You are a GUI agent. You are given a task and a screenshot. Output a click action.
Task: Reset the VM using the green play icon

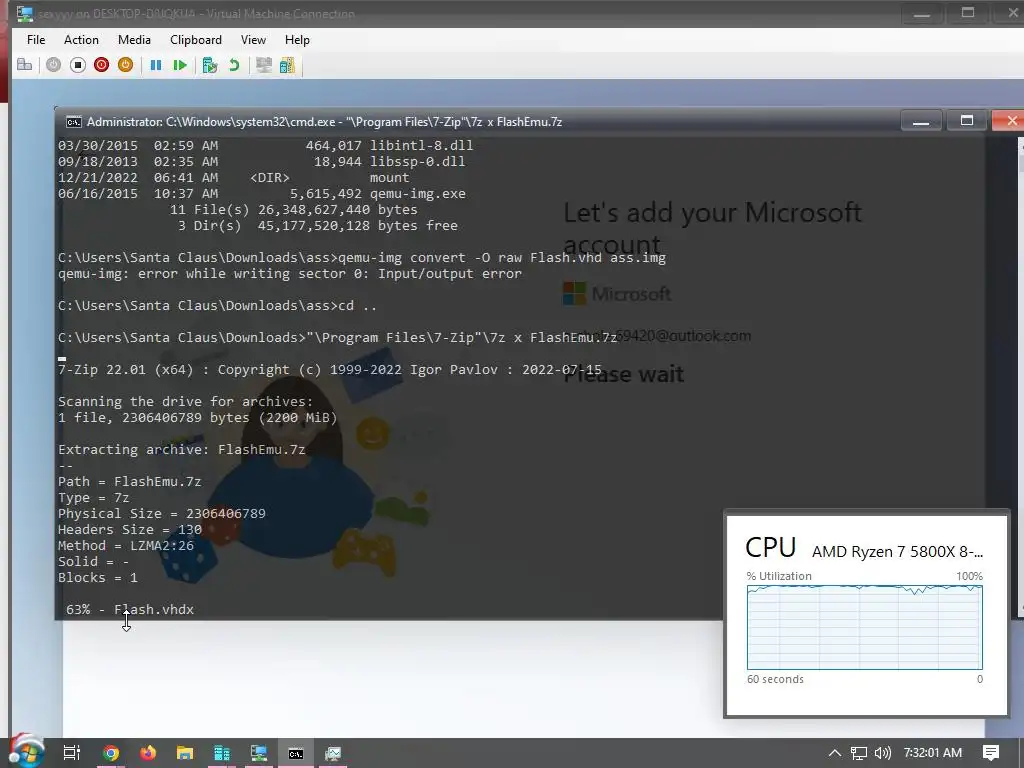point(180,65)
